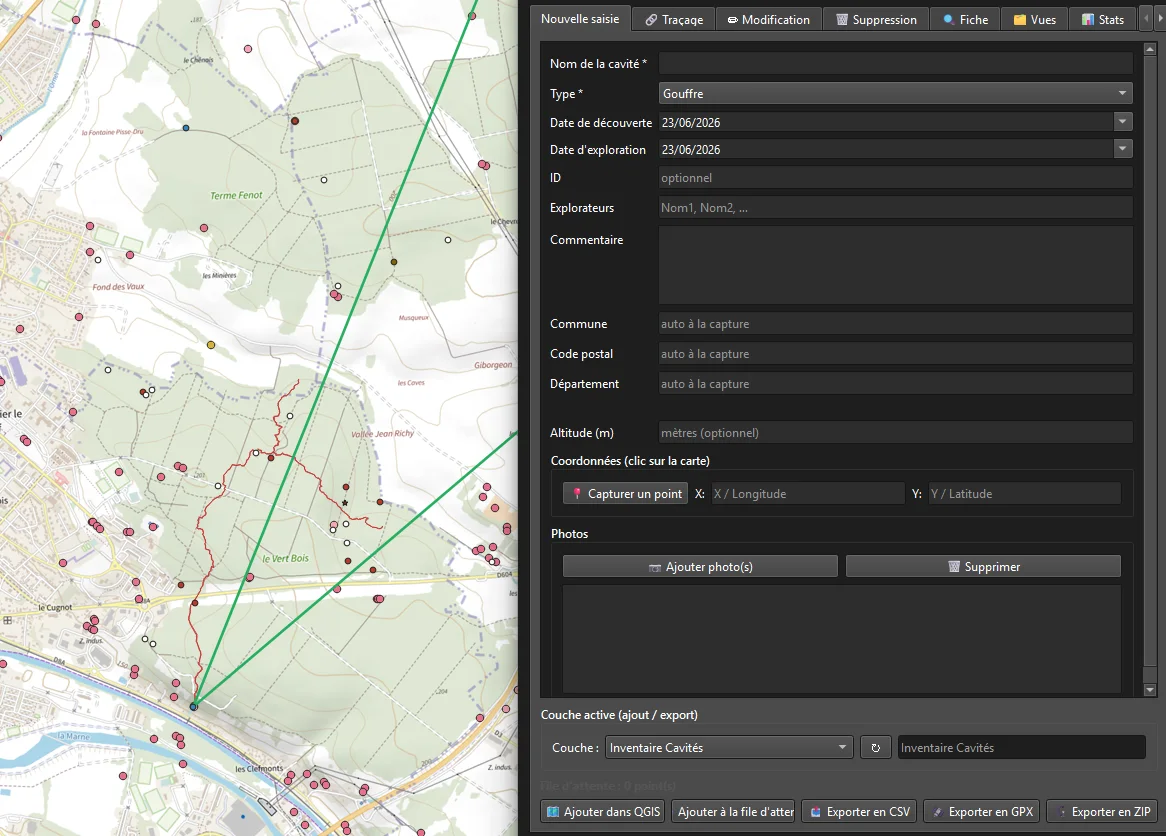Click Capturer un point button
The height and width of the screenshot is (836, 1166).
[625, 493]
